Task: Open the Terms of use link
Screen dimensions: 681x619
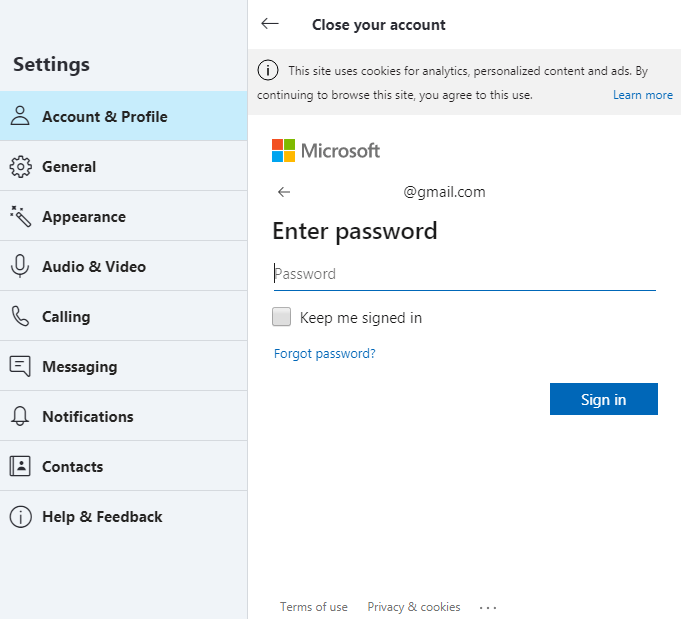Action: (314, 606)
